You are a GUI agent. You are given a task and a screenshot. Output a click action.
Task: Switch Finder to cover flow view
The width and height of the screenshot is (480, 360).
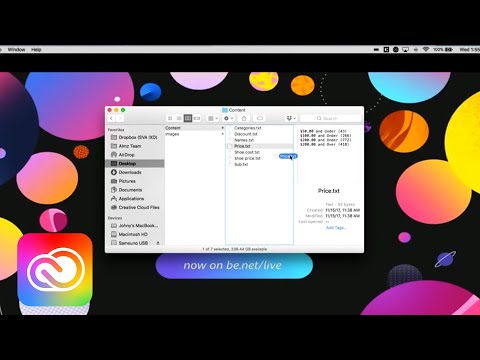(x=197, y=118)
